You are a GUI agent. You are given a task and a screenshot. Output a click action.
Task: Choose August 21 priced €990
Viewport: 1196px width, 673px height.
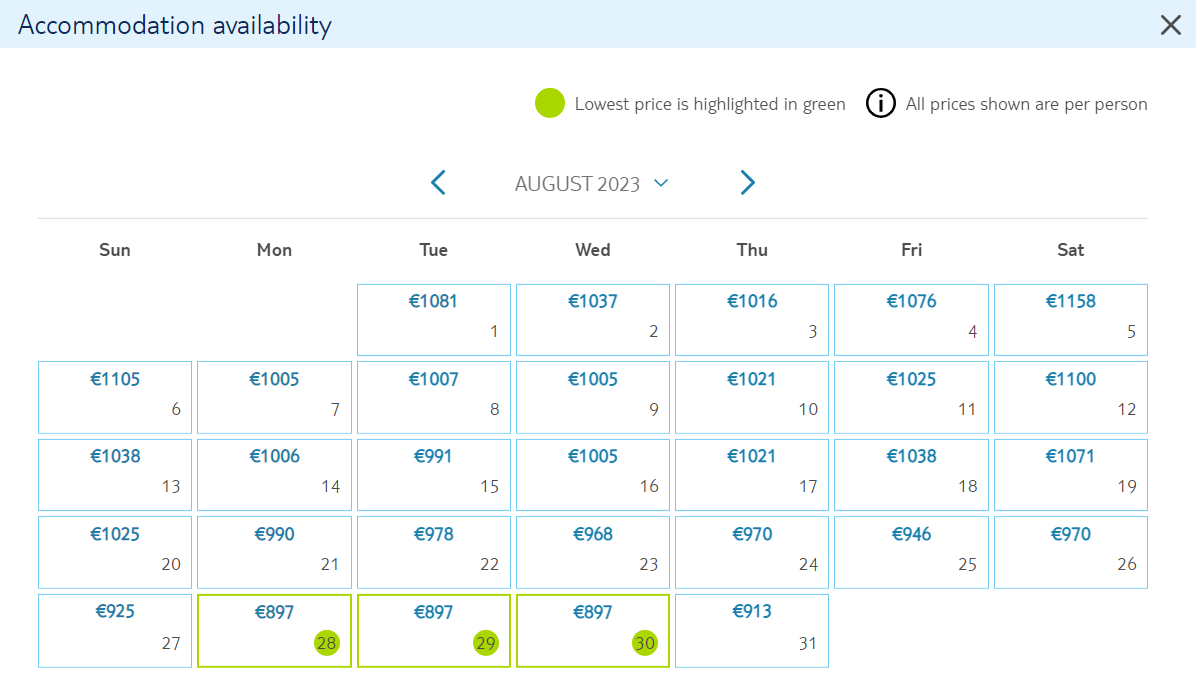pos(275,552)
